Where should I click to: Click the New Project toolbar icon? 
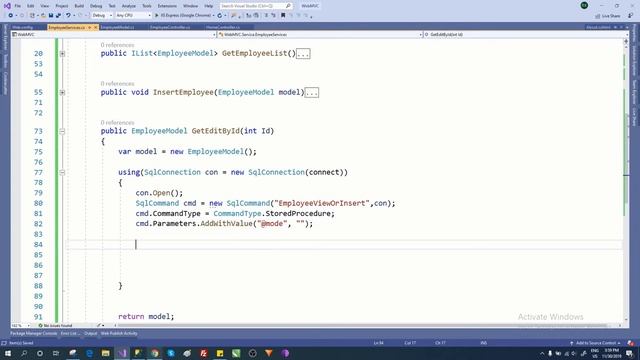32,16
